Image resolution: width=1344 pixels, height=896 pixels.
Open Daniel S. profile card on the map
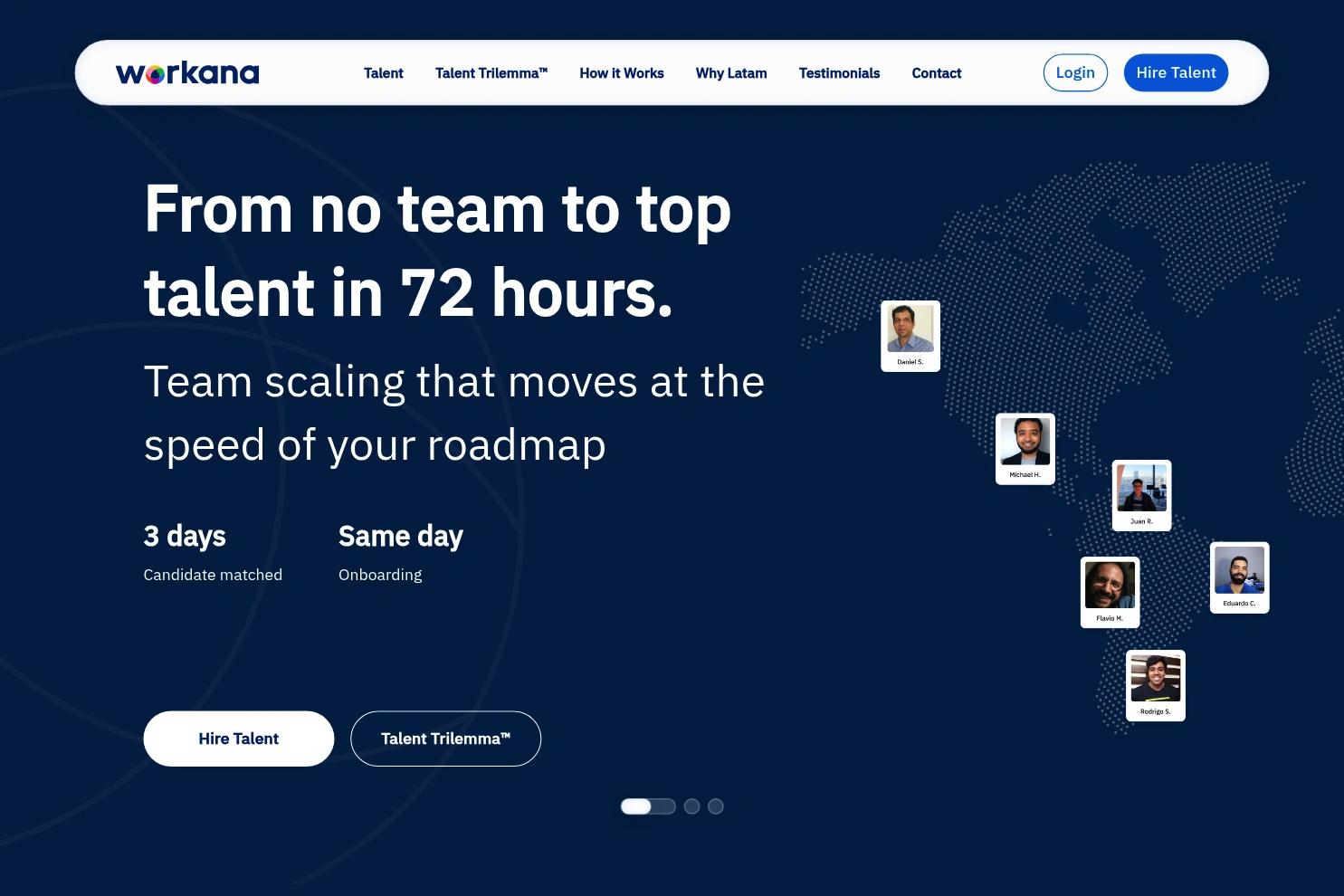point(910,336)
